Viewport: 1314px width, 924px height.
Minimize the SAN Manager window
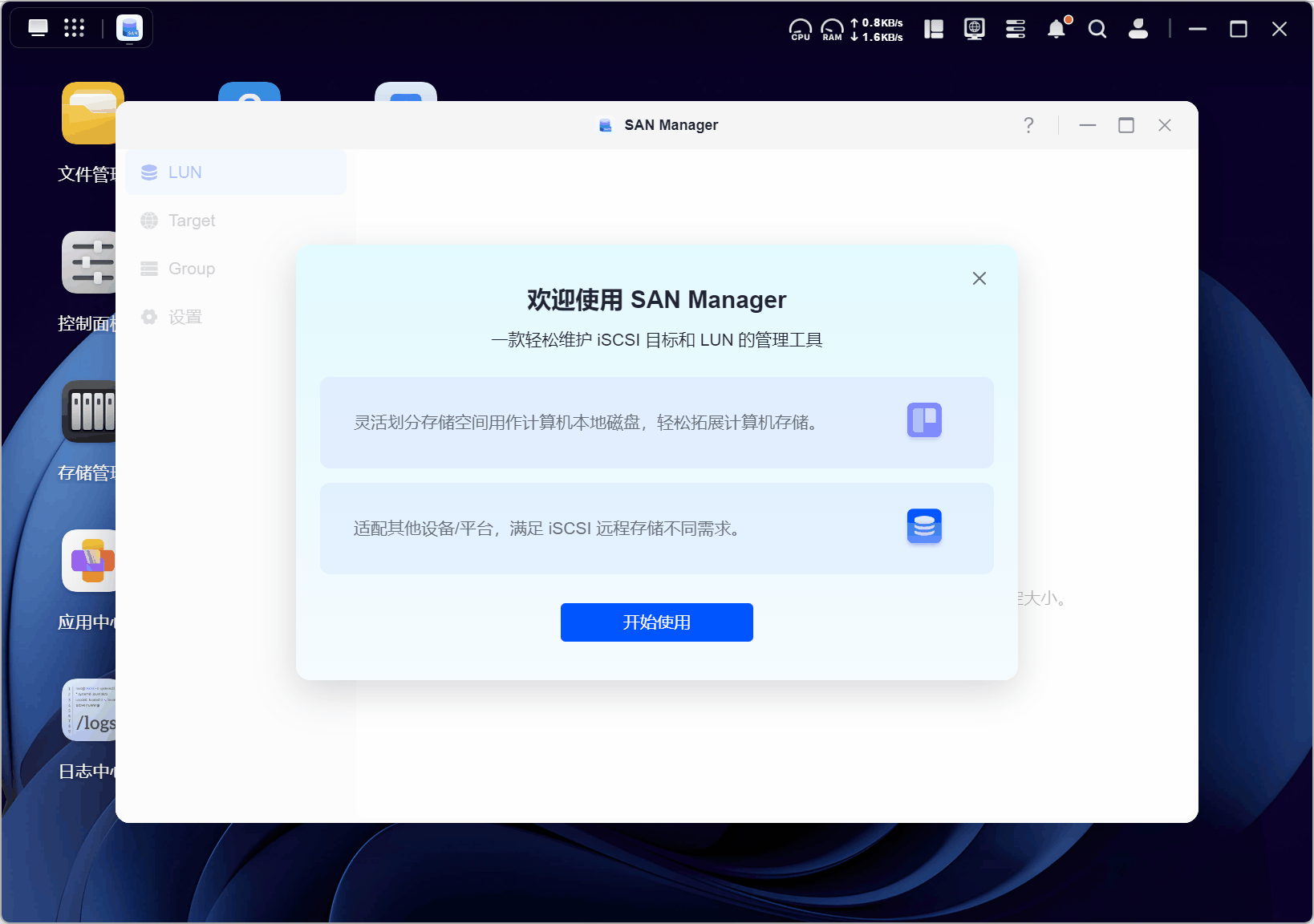tap(1088, 125)
